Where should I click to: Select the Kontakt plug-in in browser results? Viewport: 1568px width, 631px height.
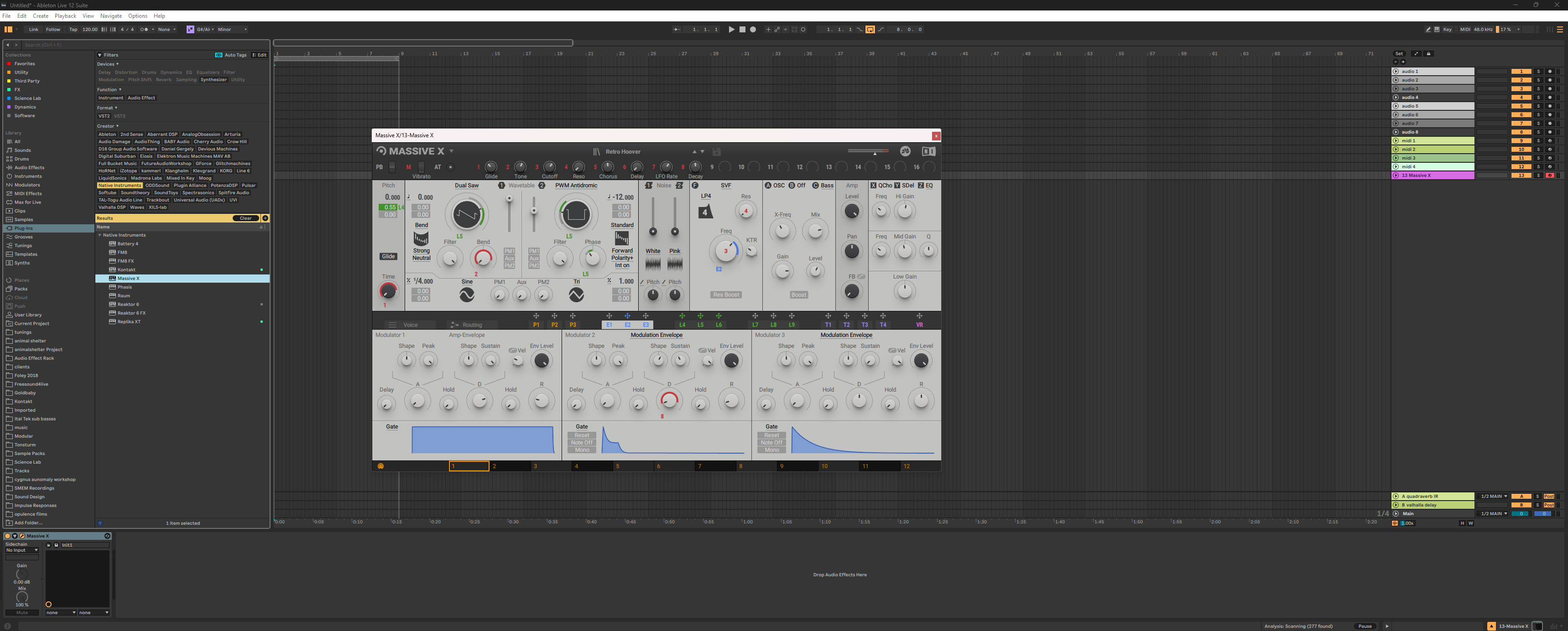[x=182, y=269]
